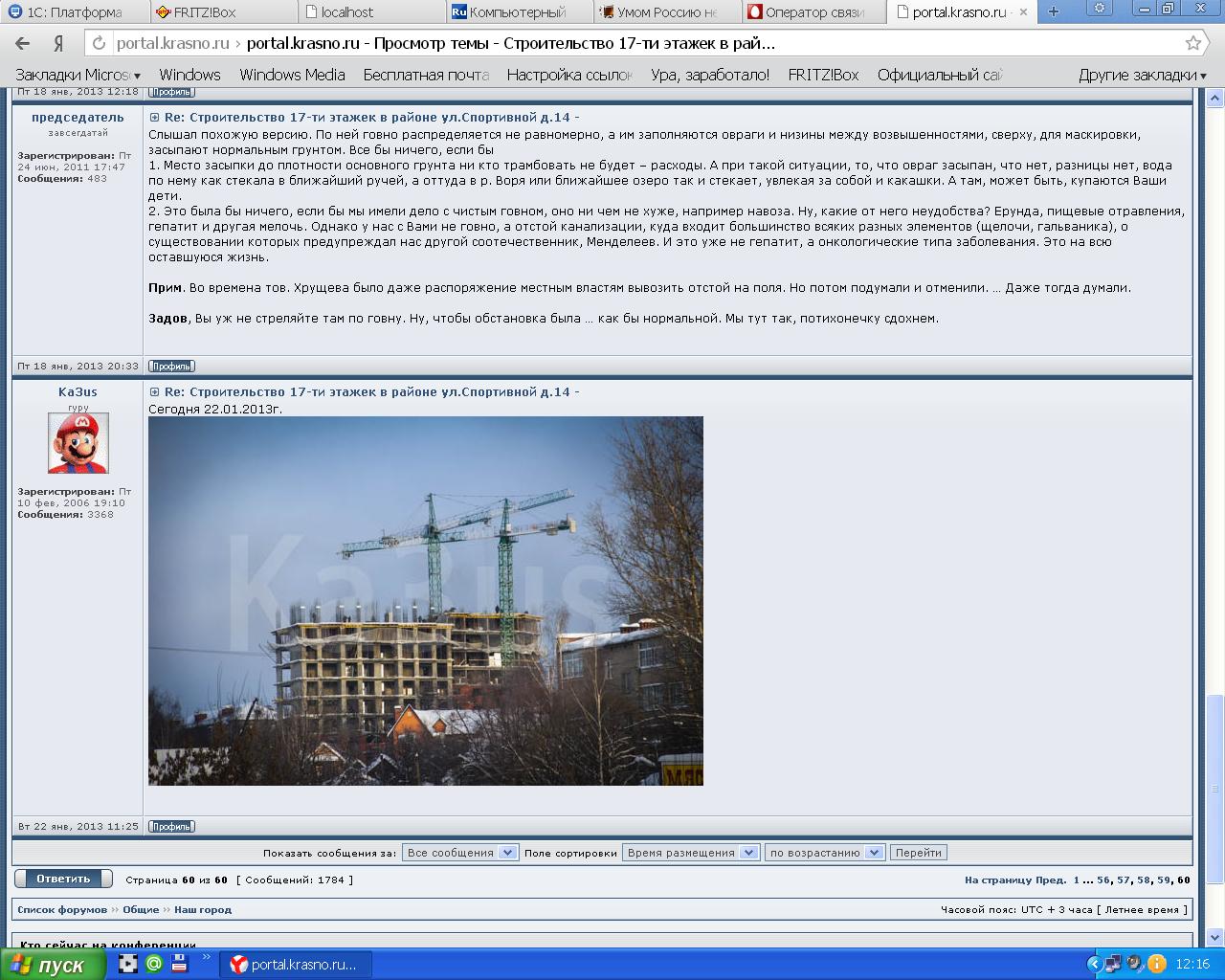
Task: Go back using the browser back arrow
Action: point(23,43)
